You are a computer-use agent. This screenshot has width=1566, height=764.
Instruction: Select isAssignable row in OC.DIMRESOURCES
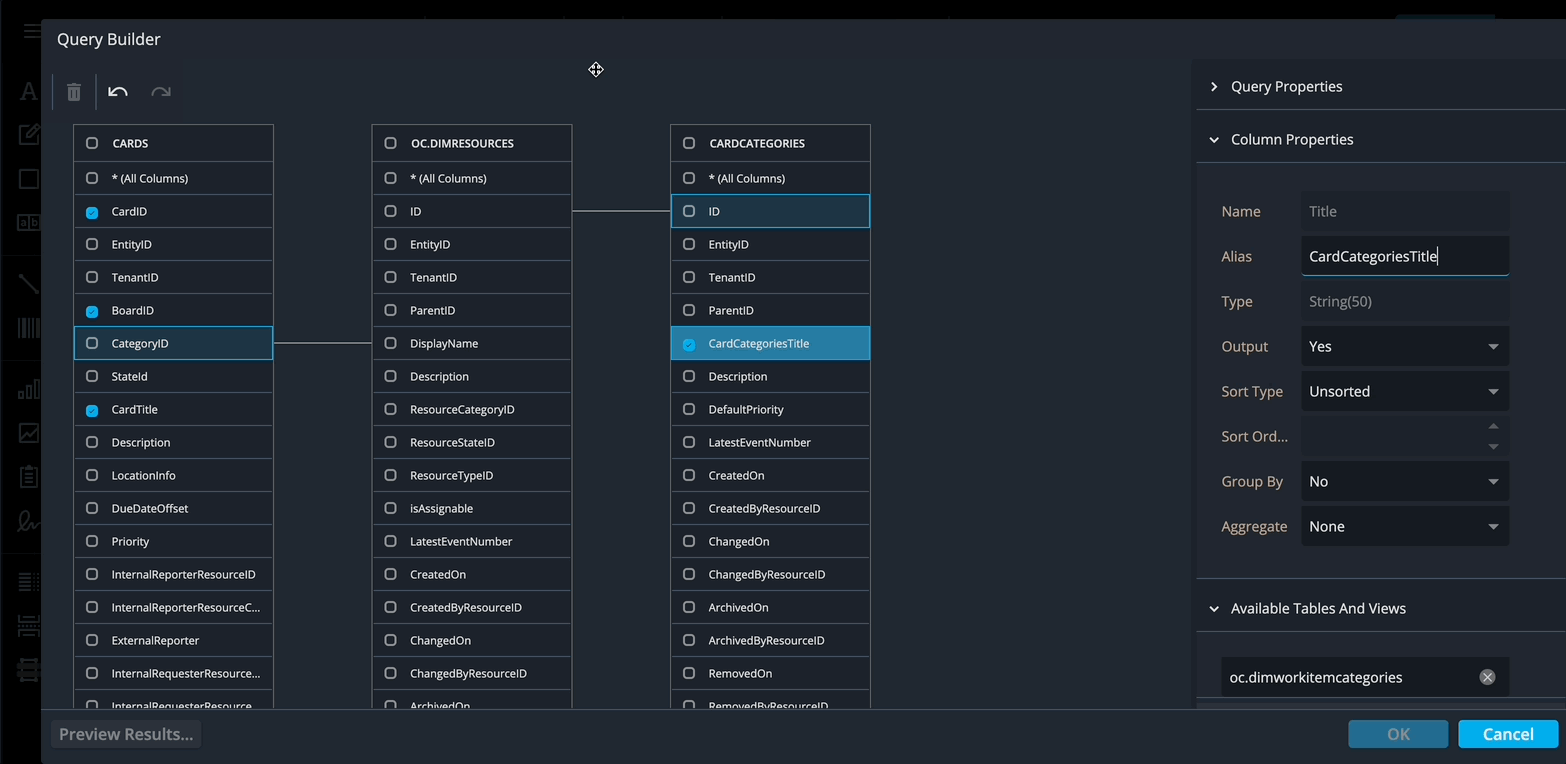coord(472,508)
